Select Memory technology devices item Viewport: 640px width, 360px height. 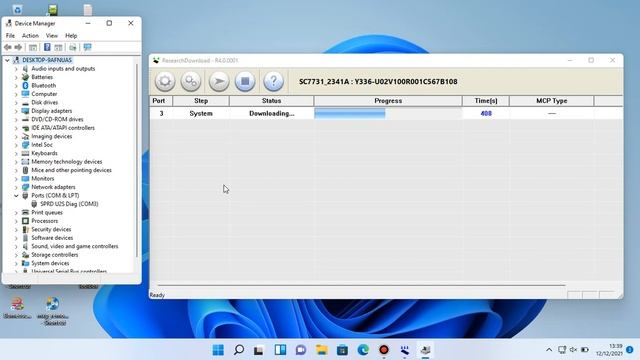coord(67,162)
